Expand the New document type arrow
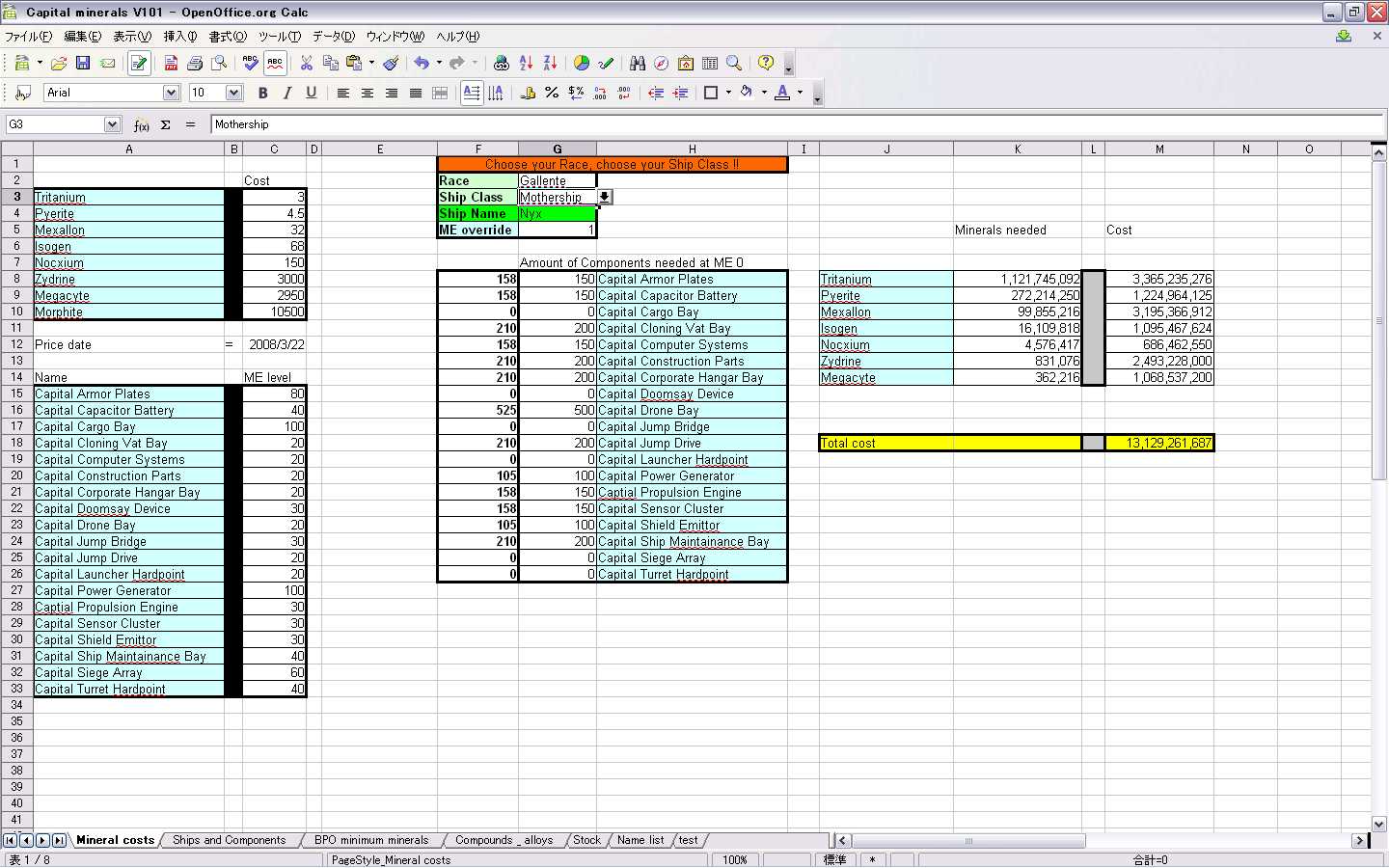 point(40,63)
